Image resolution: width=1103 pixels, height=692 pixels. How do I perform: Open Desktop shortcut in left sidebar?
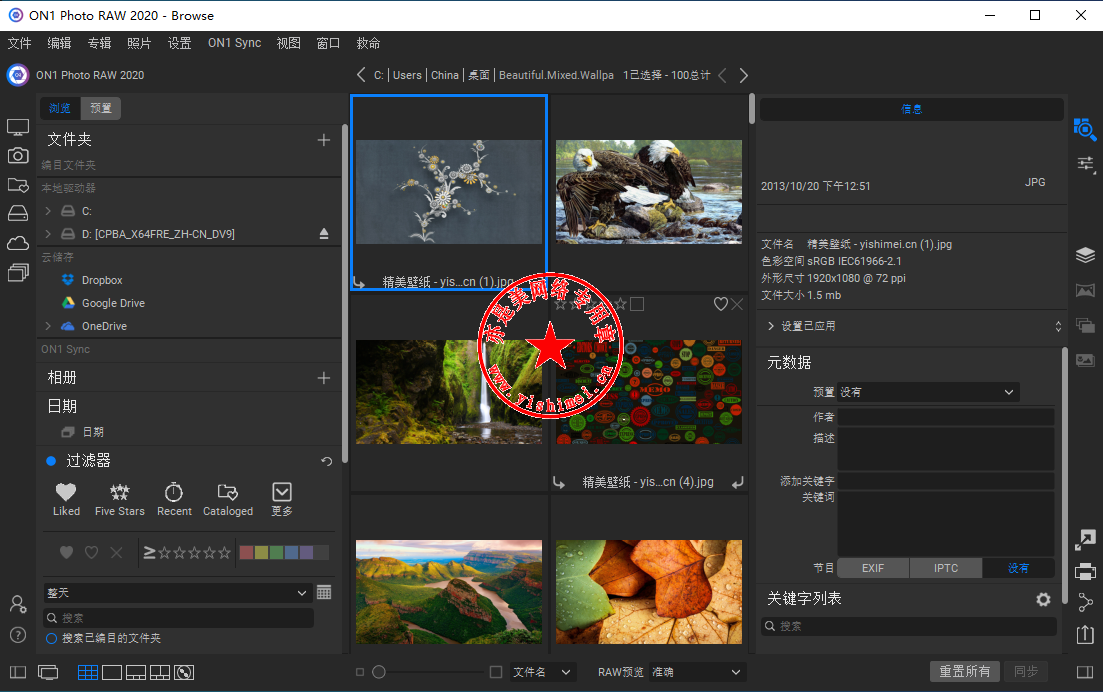click(x=18, y=127)
